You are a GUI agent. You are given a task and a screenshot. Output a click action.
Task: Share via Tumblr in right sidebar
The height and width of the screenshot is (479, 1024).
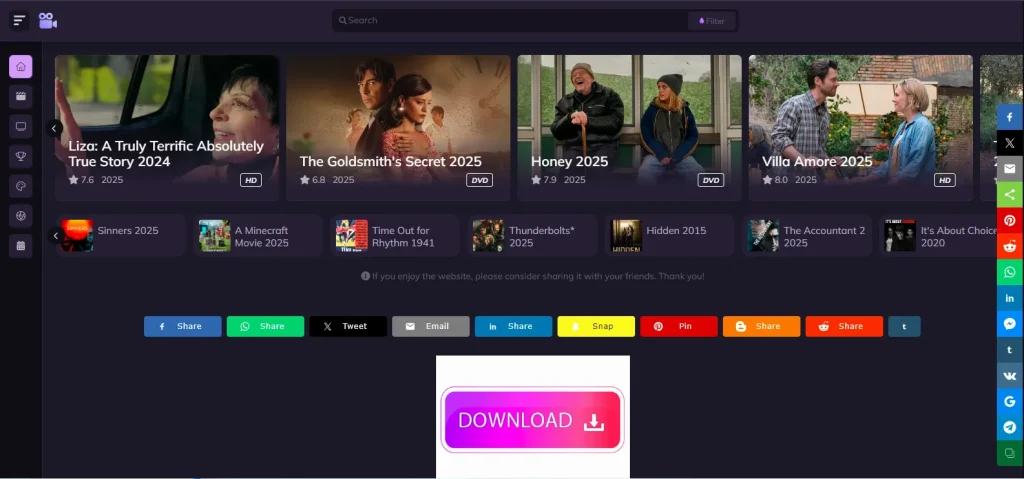tap(1010, 350)
